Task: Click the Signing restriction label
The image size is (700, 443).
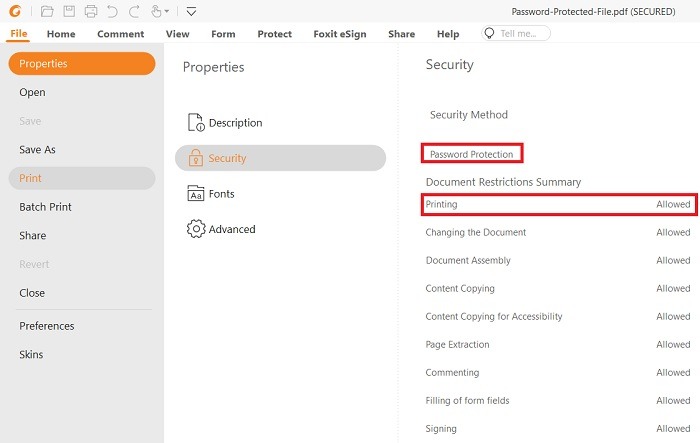Action: pos(441,429)
